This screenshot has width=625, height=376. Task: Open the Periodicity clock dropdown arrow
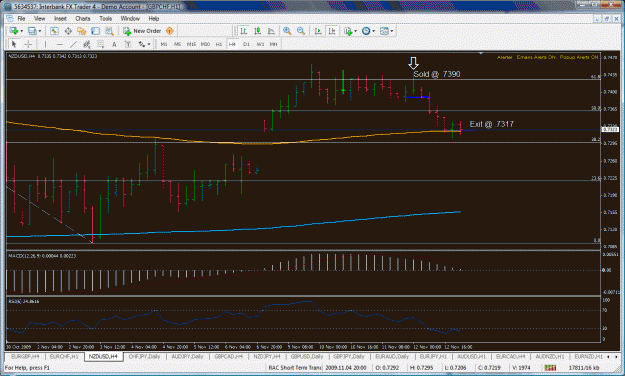[x=373, y=31]
